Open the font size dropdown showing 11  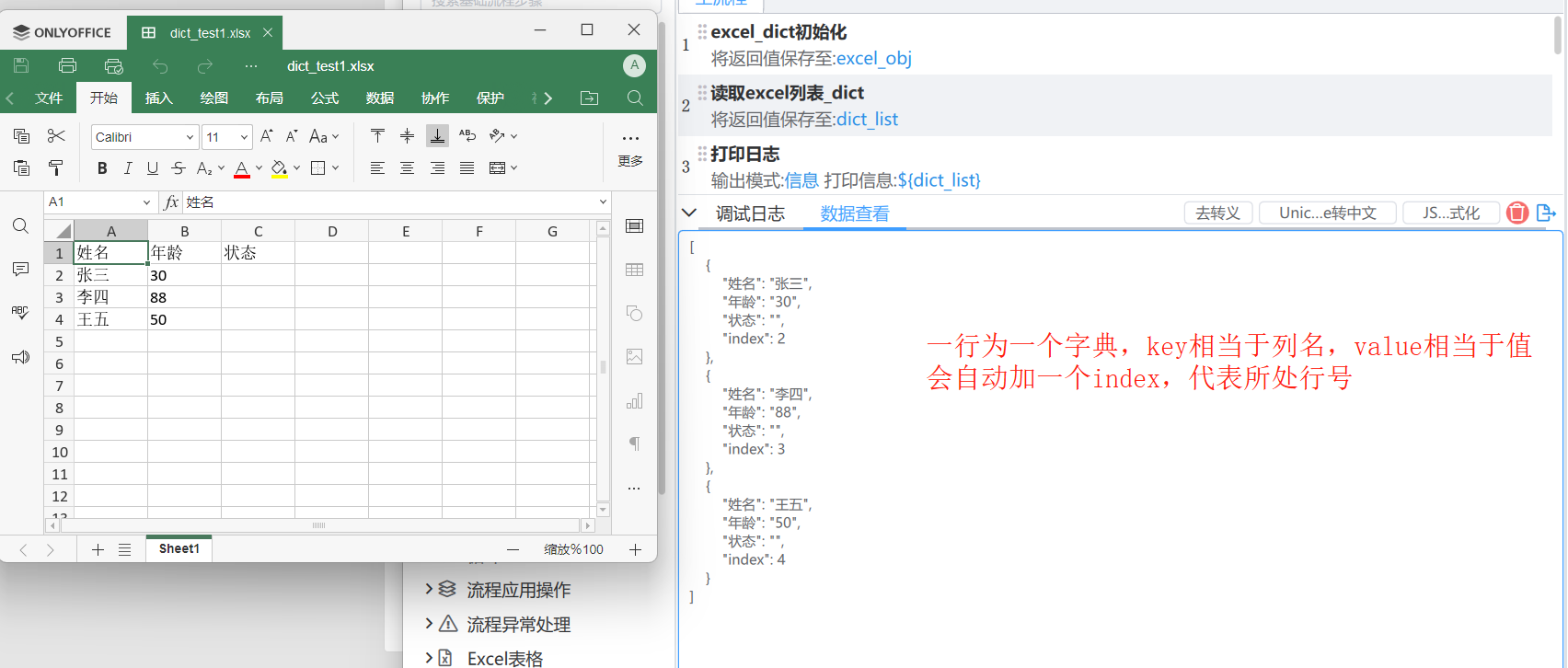pos(227,137)
